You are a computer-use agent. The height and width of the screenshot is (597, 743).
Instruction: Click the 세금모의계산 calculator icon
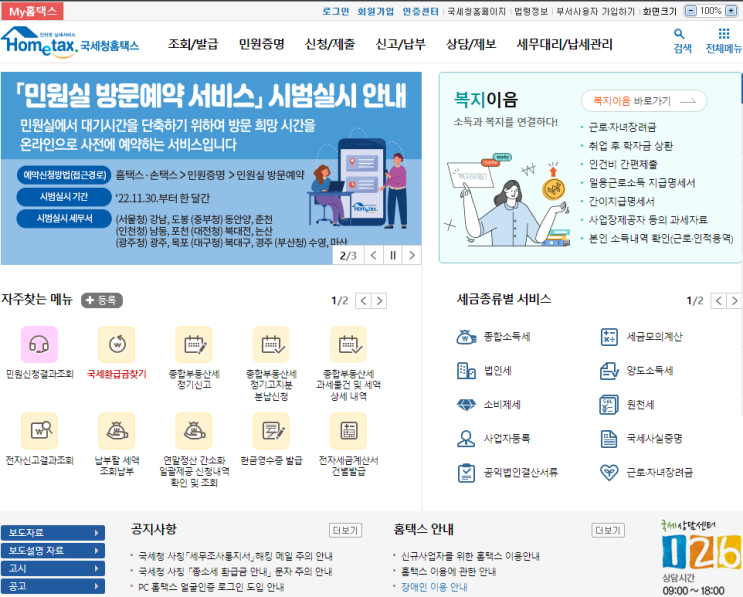(609, 337)
